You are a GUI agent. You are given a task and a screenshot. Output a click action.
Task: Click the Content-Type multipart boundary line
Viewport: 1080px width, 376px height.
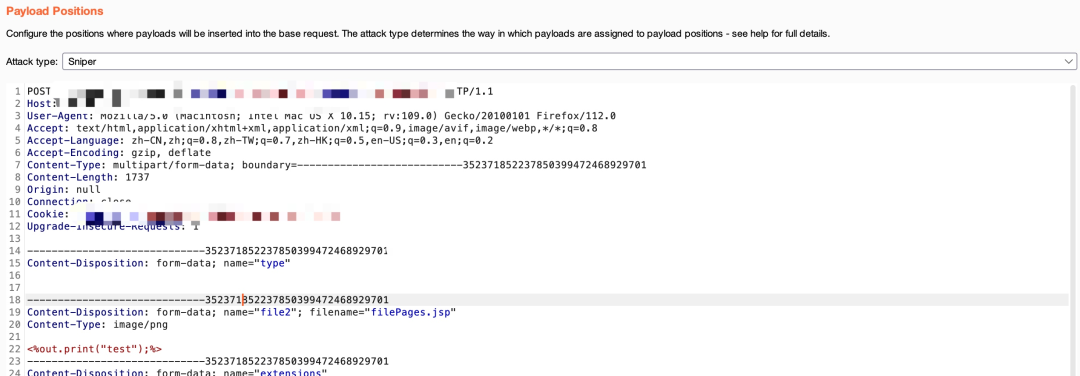coord(336,165)
